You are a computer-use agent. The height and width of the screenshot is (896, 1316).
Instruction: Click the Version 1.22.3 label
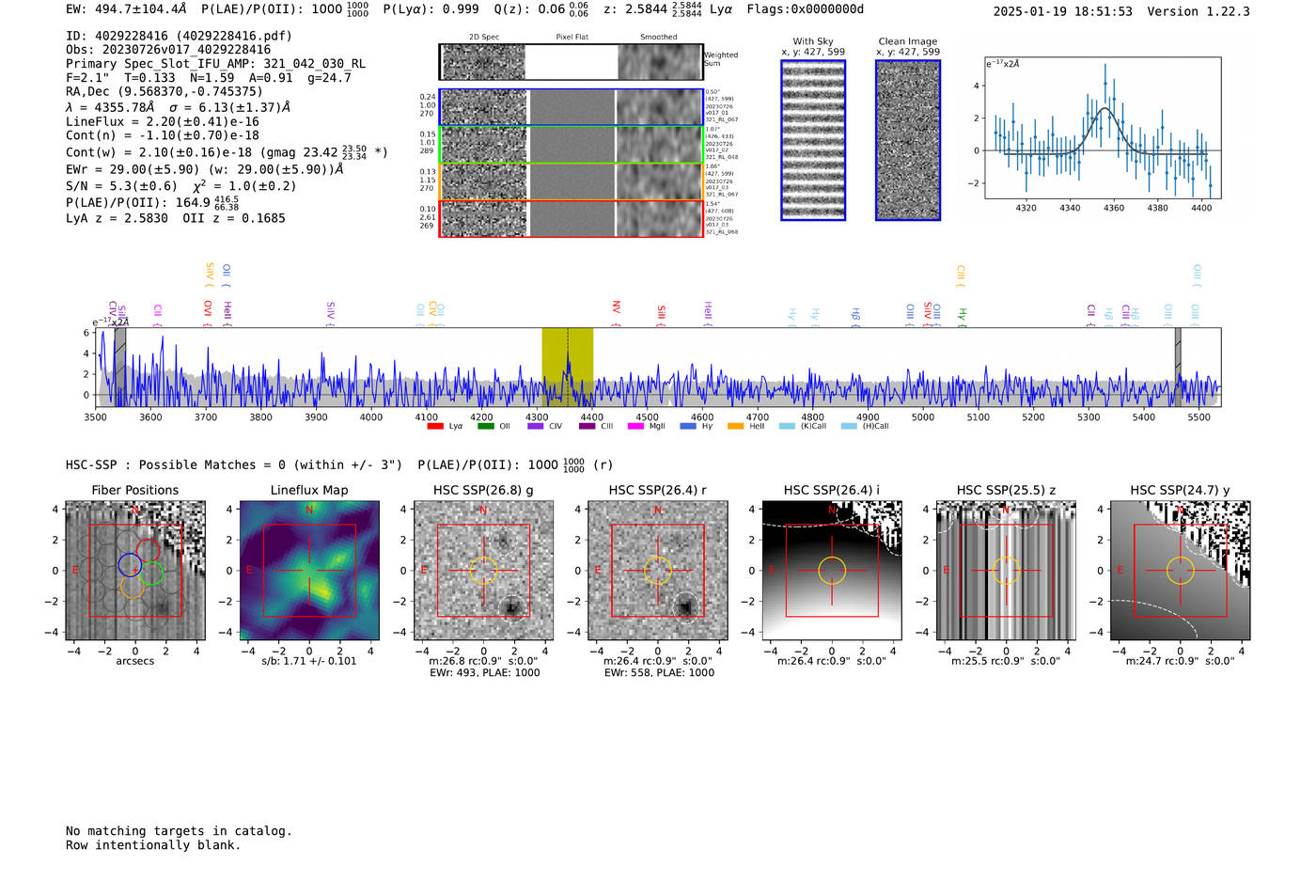pos(1198,11)
